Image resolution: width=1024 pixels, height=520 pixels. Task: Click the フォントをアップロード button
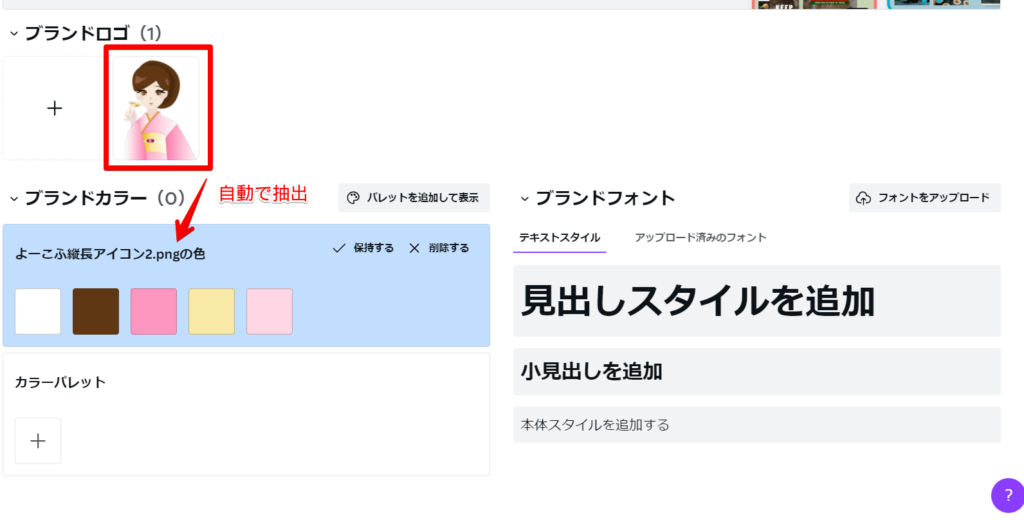(x=925, y=197)
